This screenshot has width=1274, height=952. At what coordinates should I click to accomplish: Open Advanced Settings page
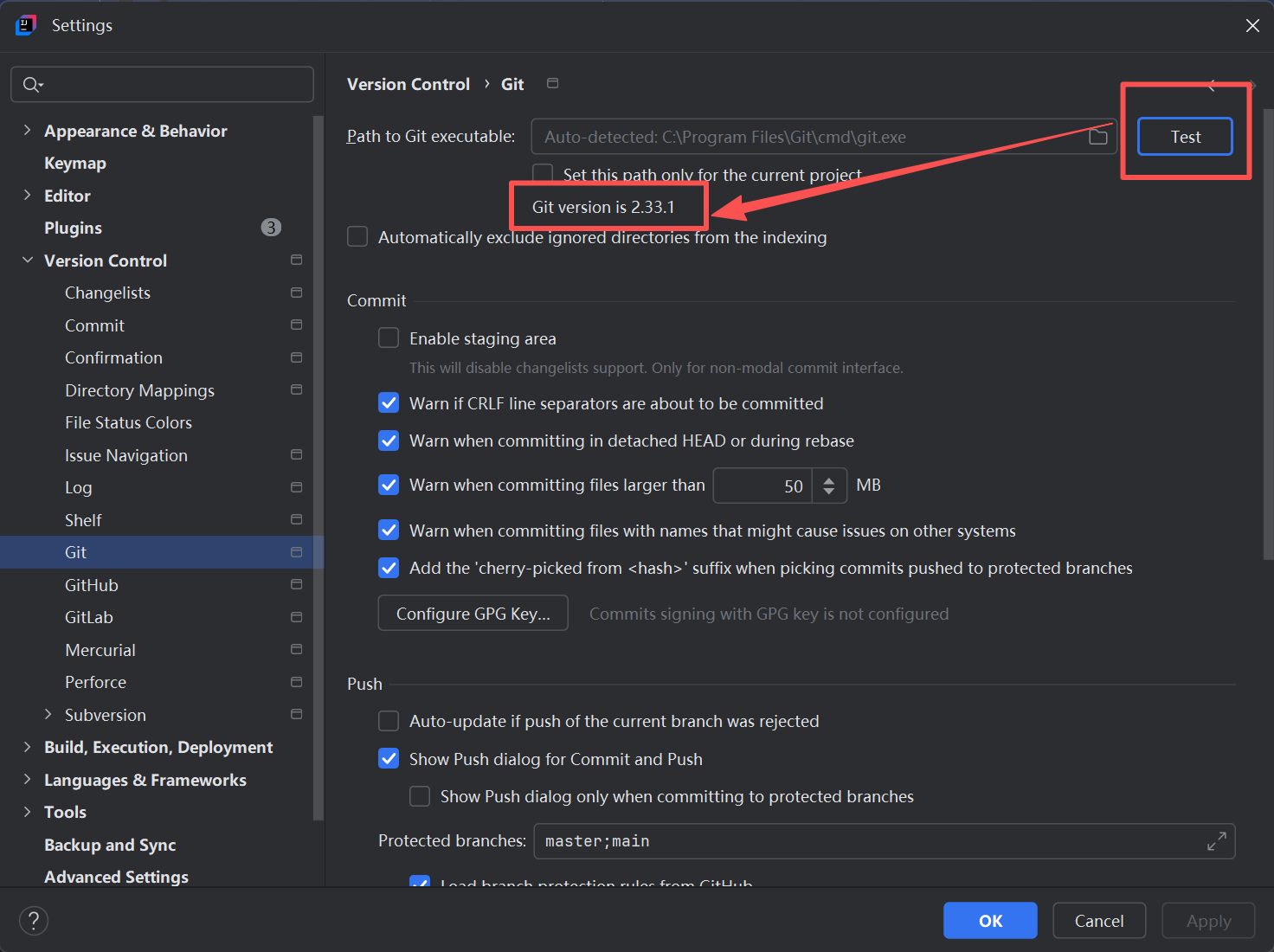point(116,877)
